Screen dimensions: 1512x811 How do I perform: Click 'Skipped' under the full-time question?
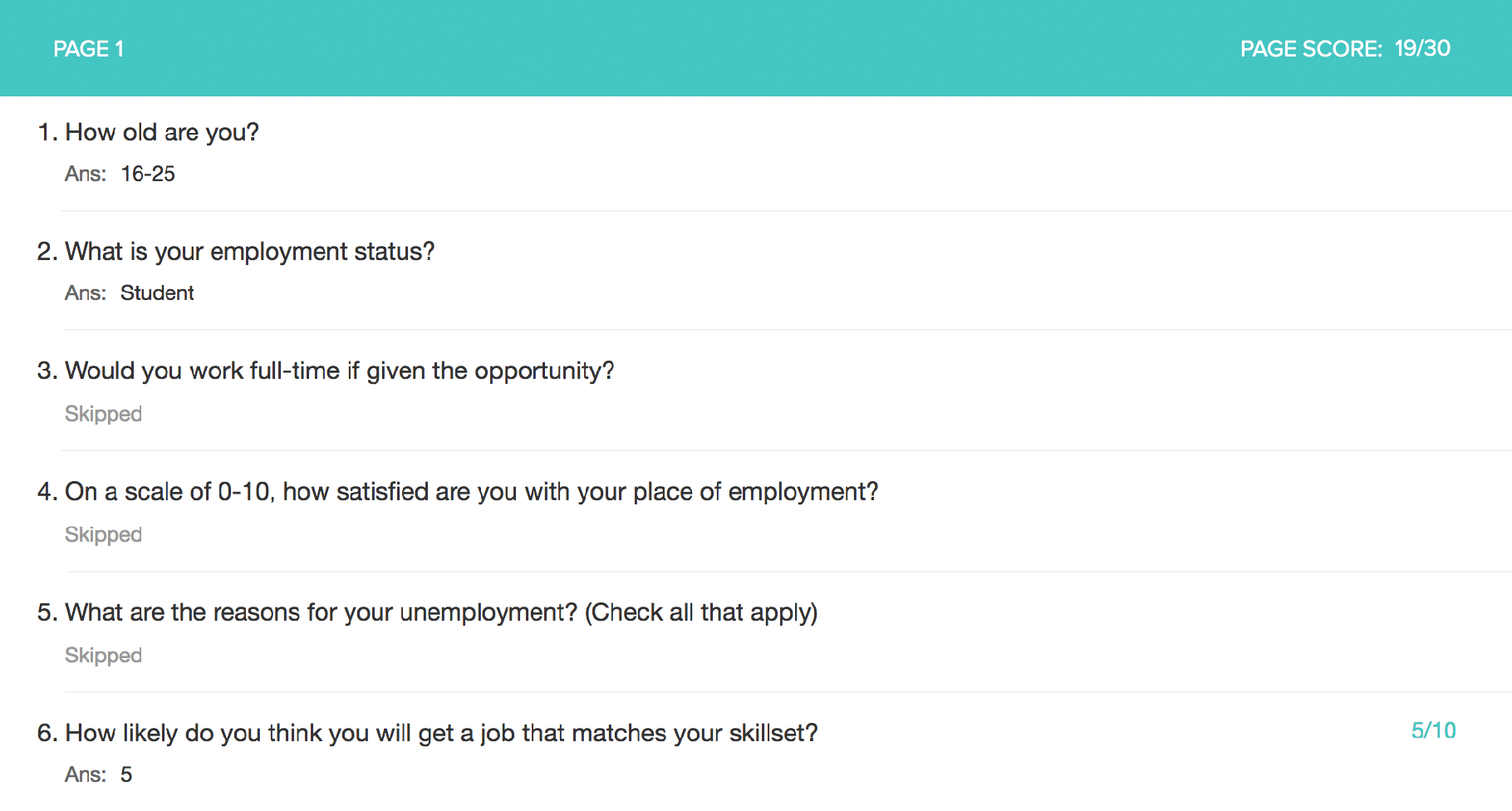pyautogui.click(x=103, y=414)
